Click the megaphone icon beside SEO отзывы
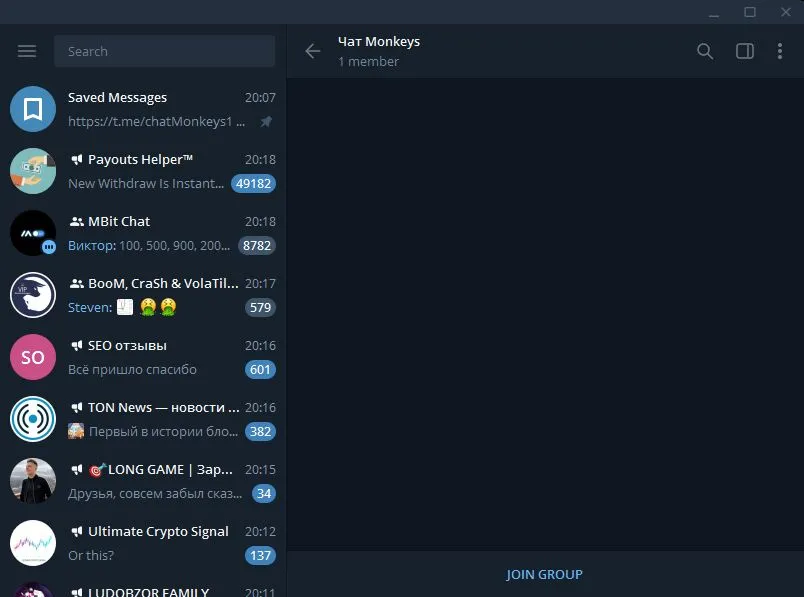The image size is (804, 597). point(76,346)
